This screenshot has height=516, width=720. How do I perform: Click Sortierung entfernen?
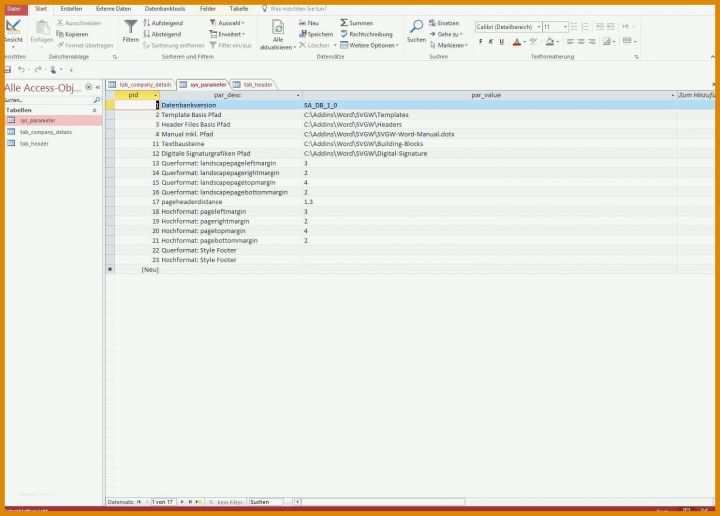tap(174, 45)
